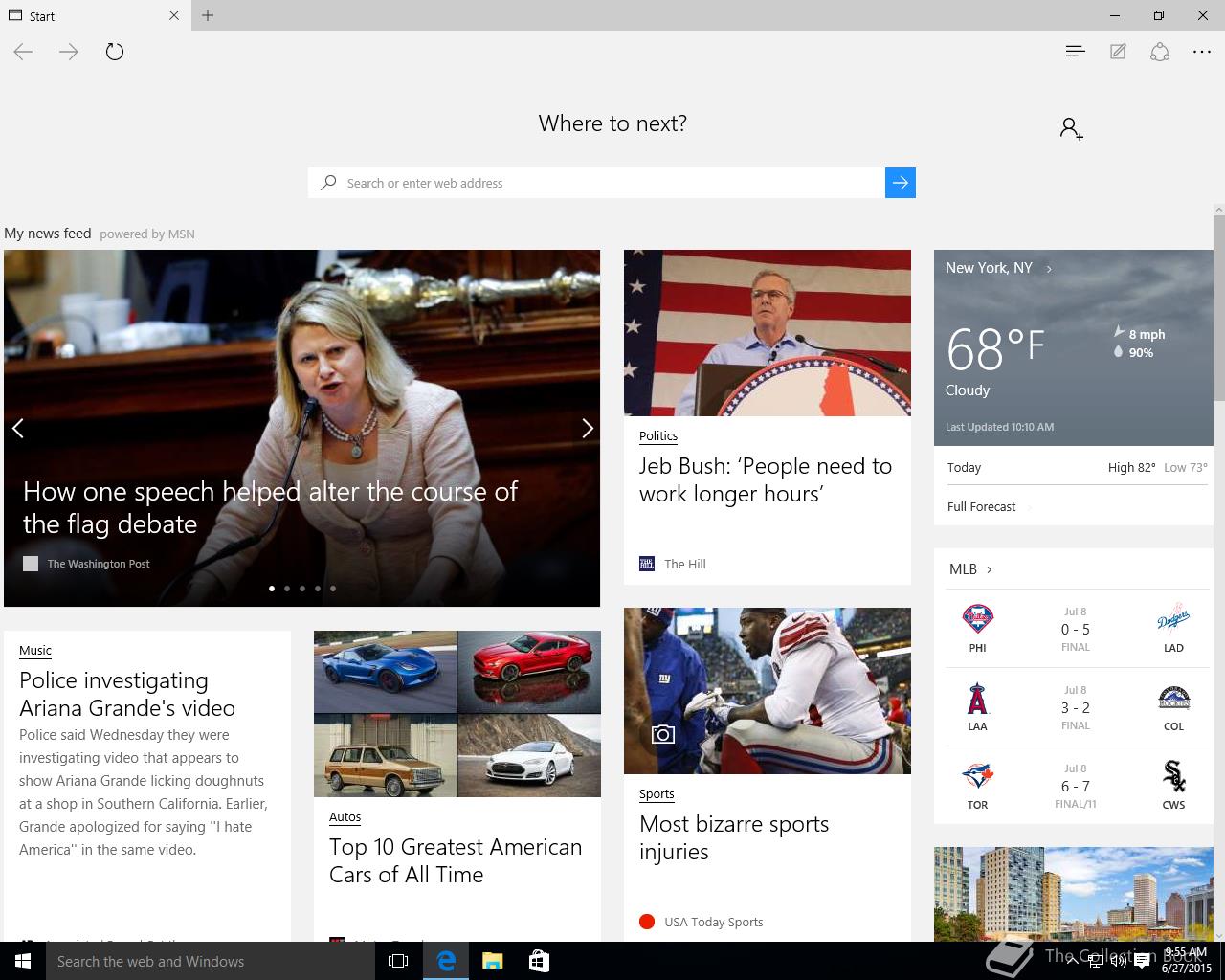Click Search the web and Windows box
This screenshot has width=1225, height=980.
[211, 961]
